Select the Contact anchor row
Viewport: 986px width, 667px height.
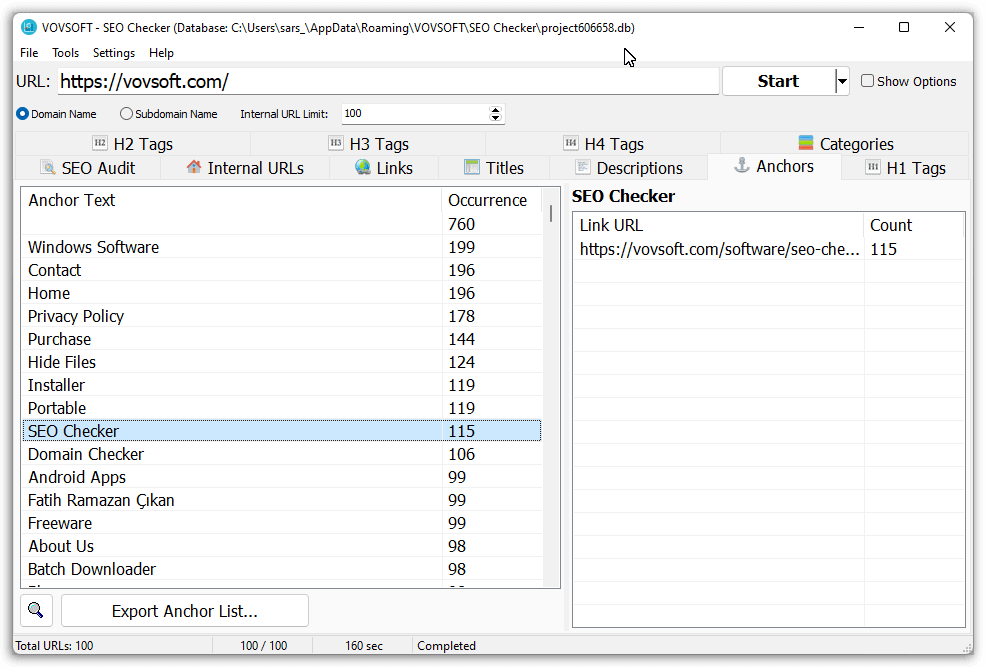click(282, 270)
